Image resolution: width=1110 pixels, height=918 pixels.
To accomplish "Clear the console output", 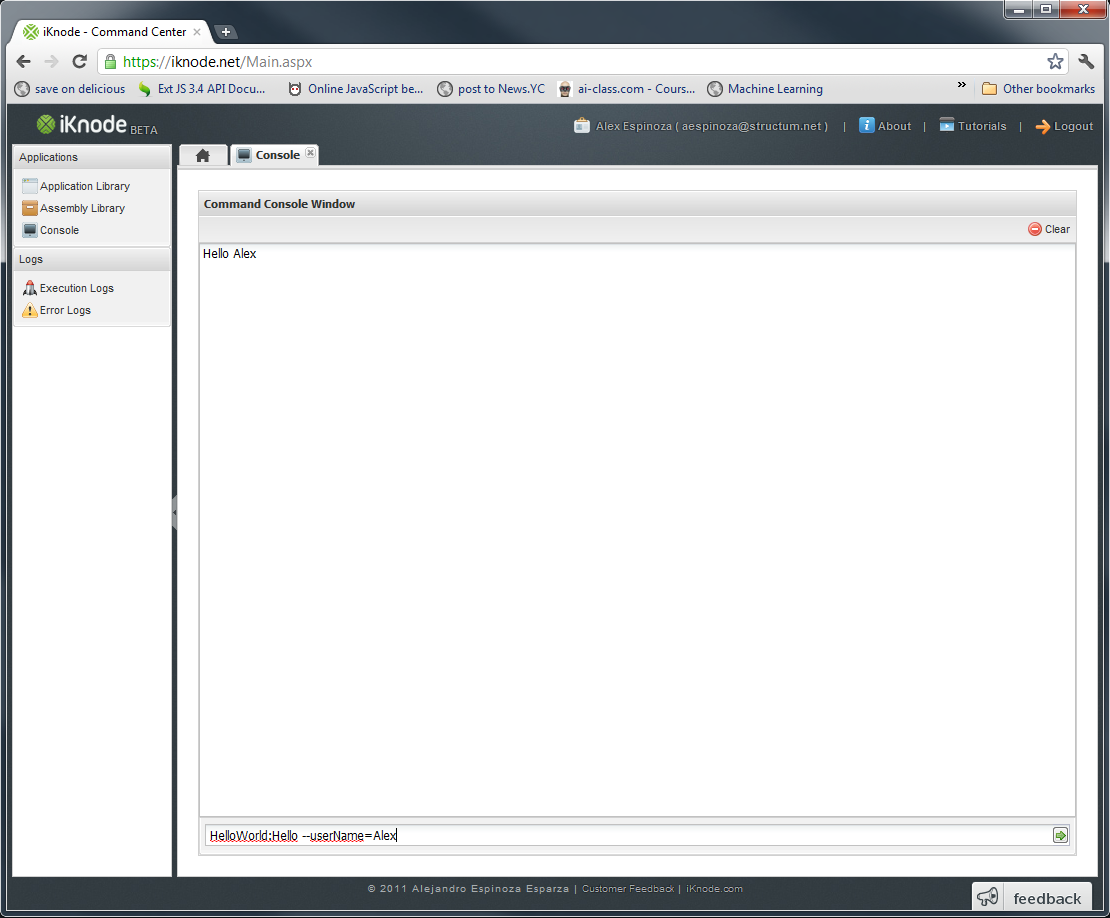I will click(1049, 229).
